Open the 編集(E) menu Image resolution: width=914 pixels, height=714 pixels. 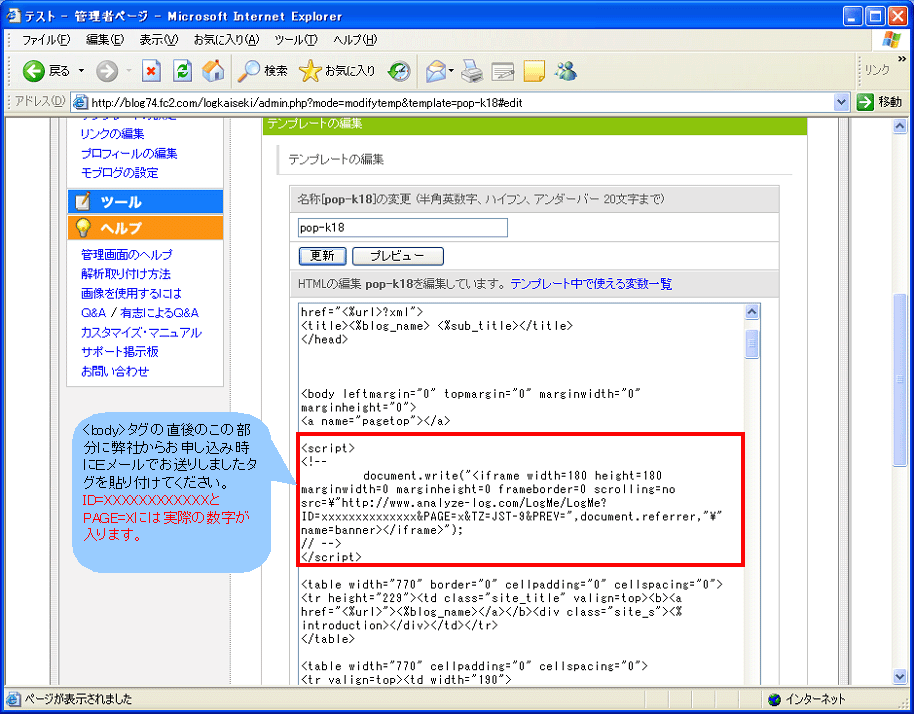pyautogui.click(x=105, y=40)
